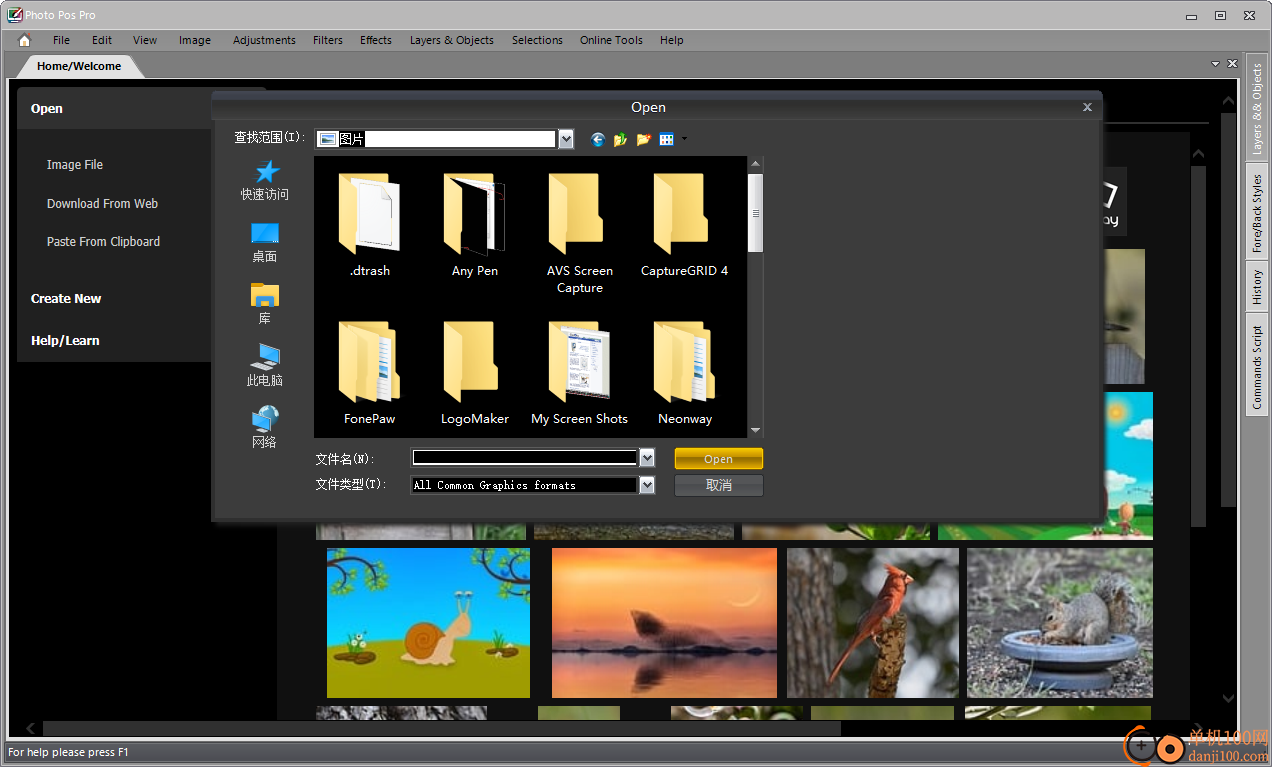Open the Fore/Back Styles side panel
The width and height of the screenshot is (1272, 767).
[1257, 213]
